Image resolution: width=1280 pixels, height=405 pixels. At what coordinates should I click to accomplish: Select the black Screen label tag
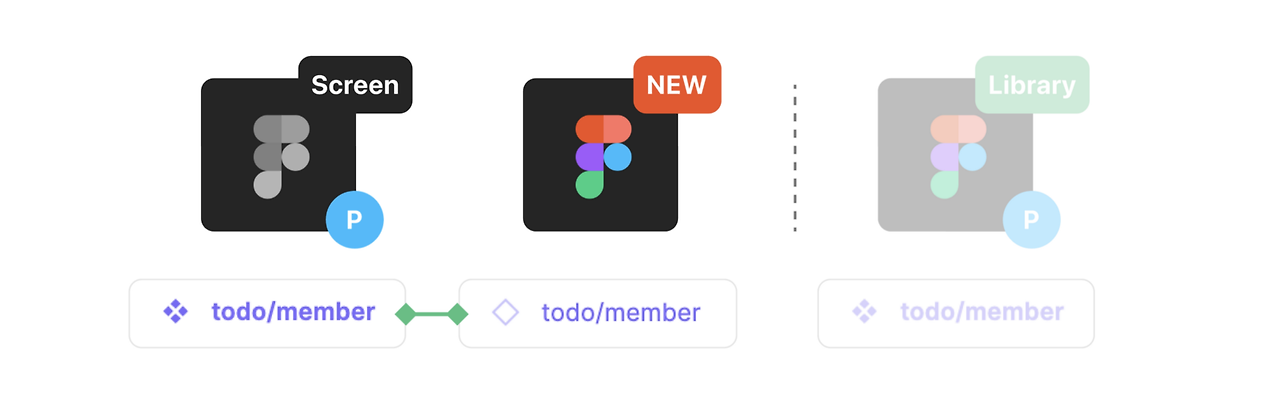point(355,85)
